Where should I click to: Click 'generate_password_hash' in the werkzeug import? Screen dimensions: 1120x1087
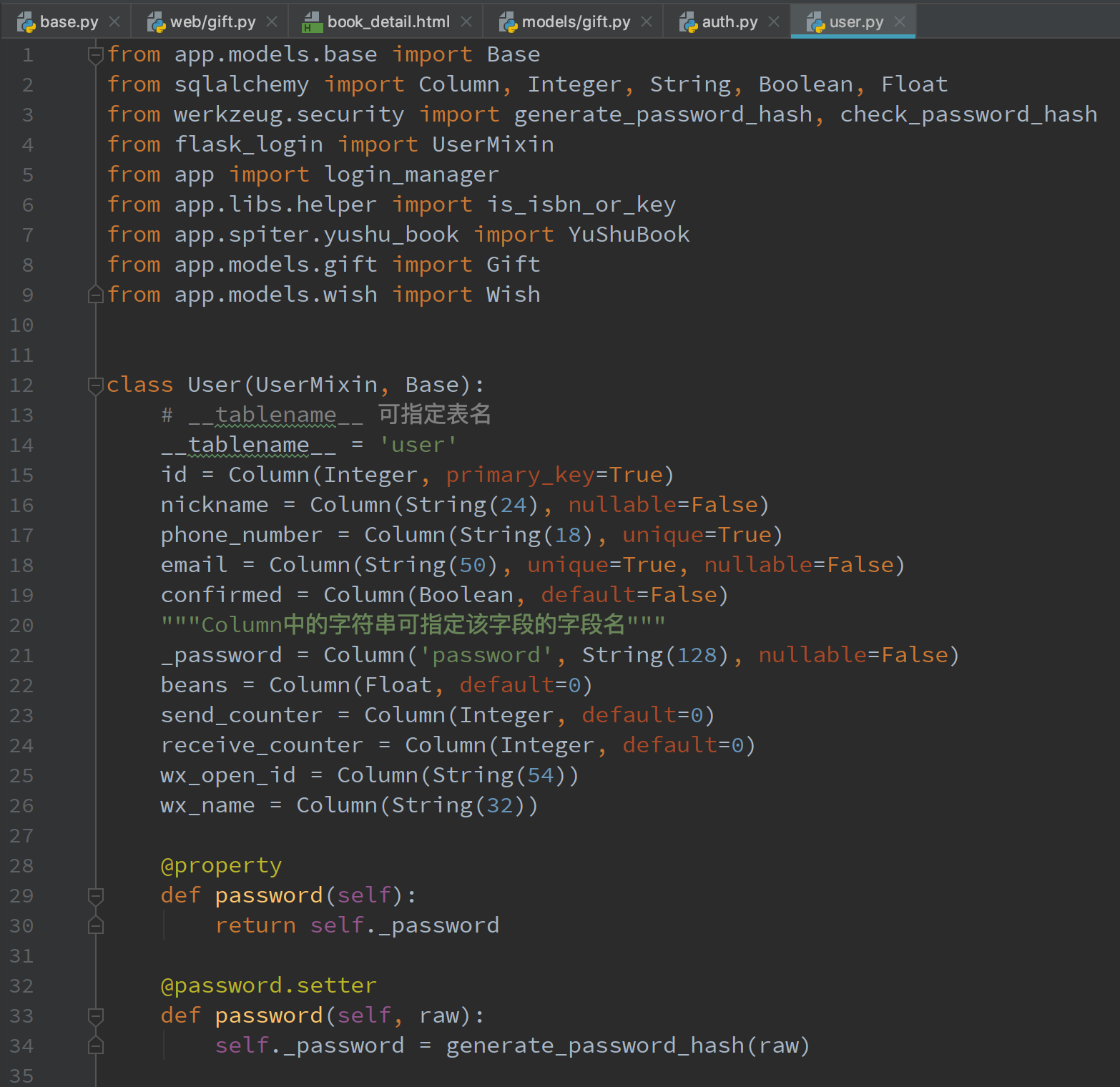pos(663,114)
